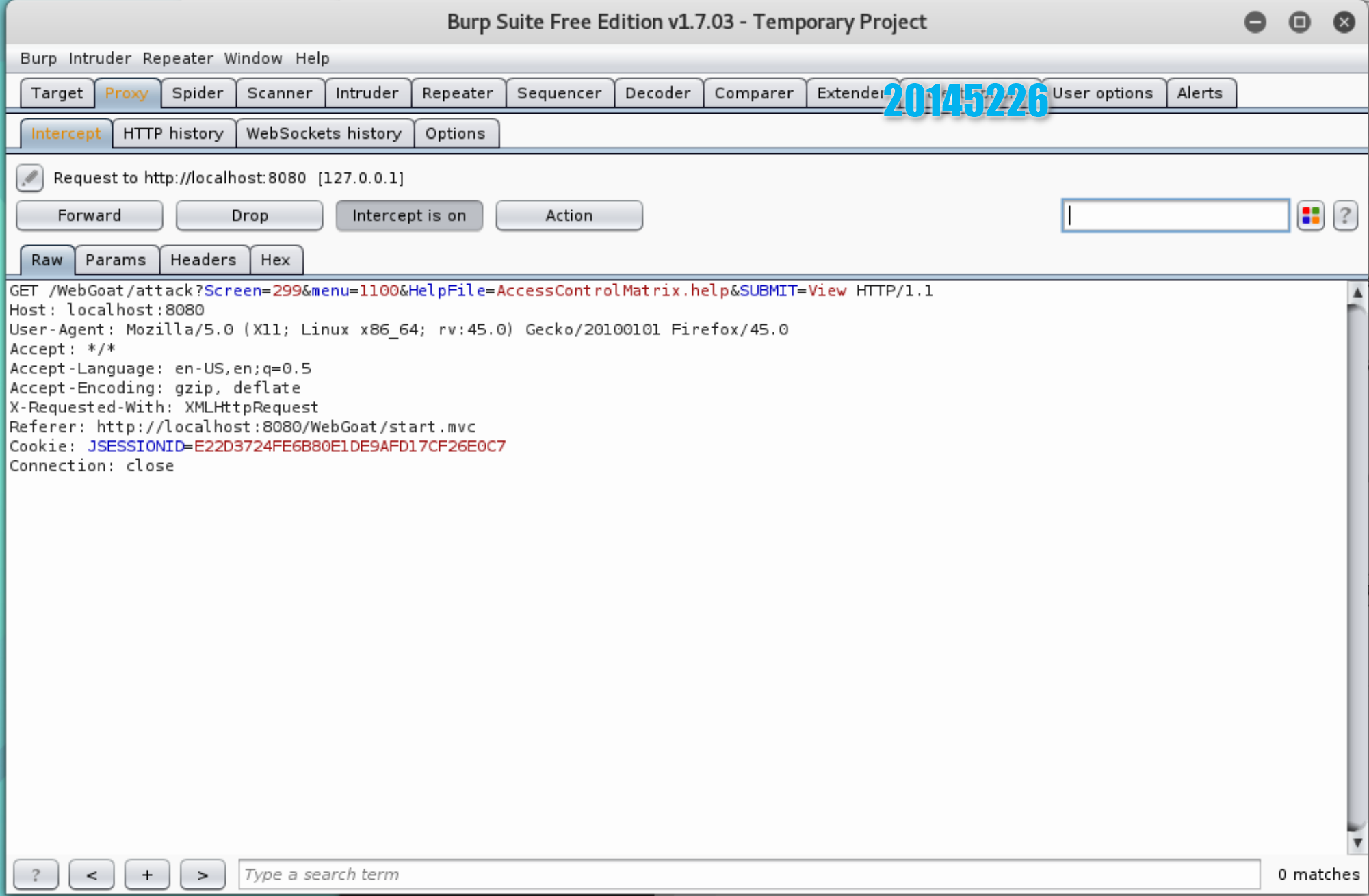Close the Burp Suite window

(1344, 22)
